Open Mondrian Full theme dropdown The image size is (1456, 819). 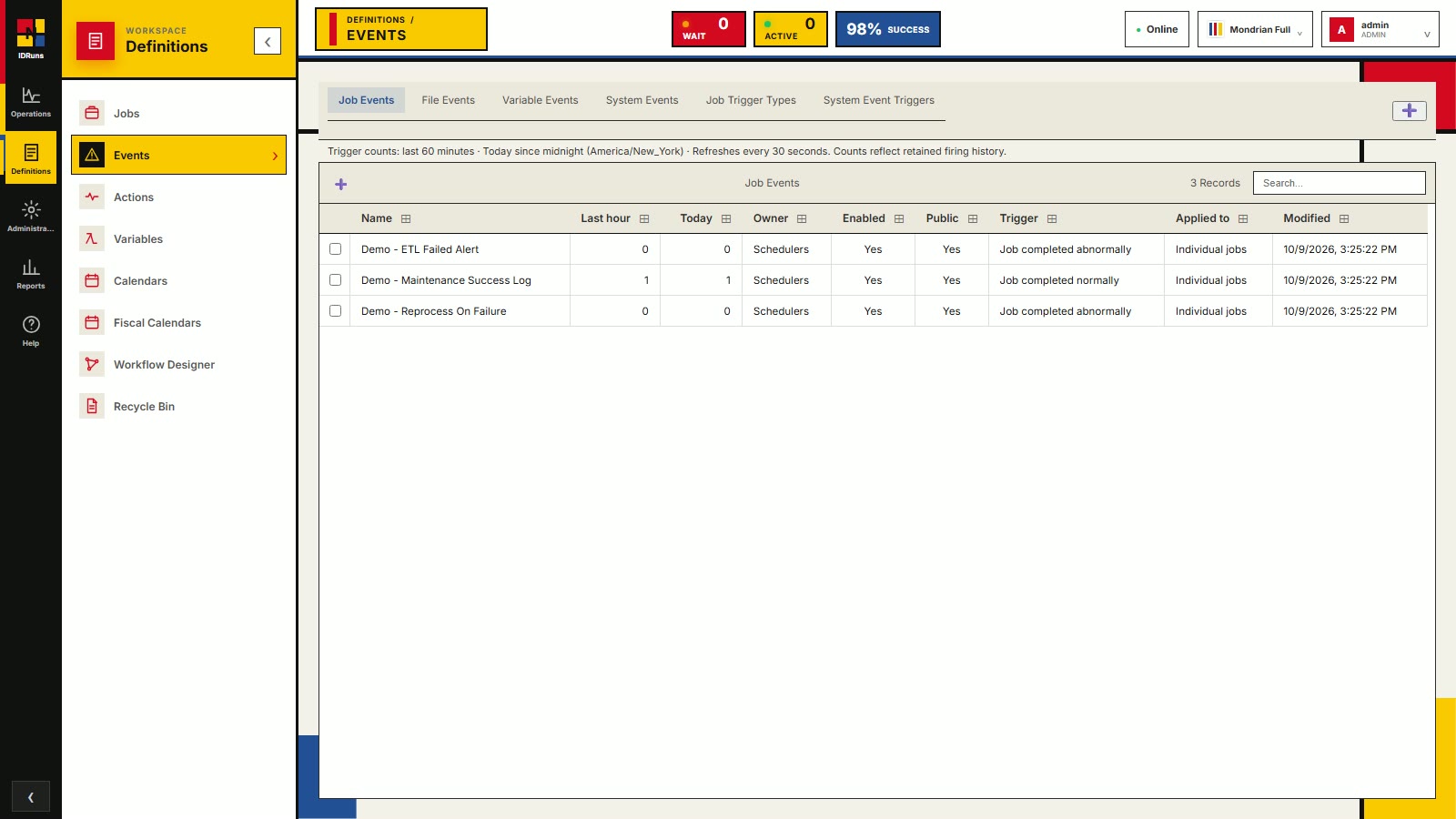point(1255,29)
